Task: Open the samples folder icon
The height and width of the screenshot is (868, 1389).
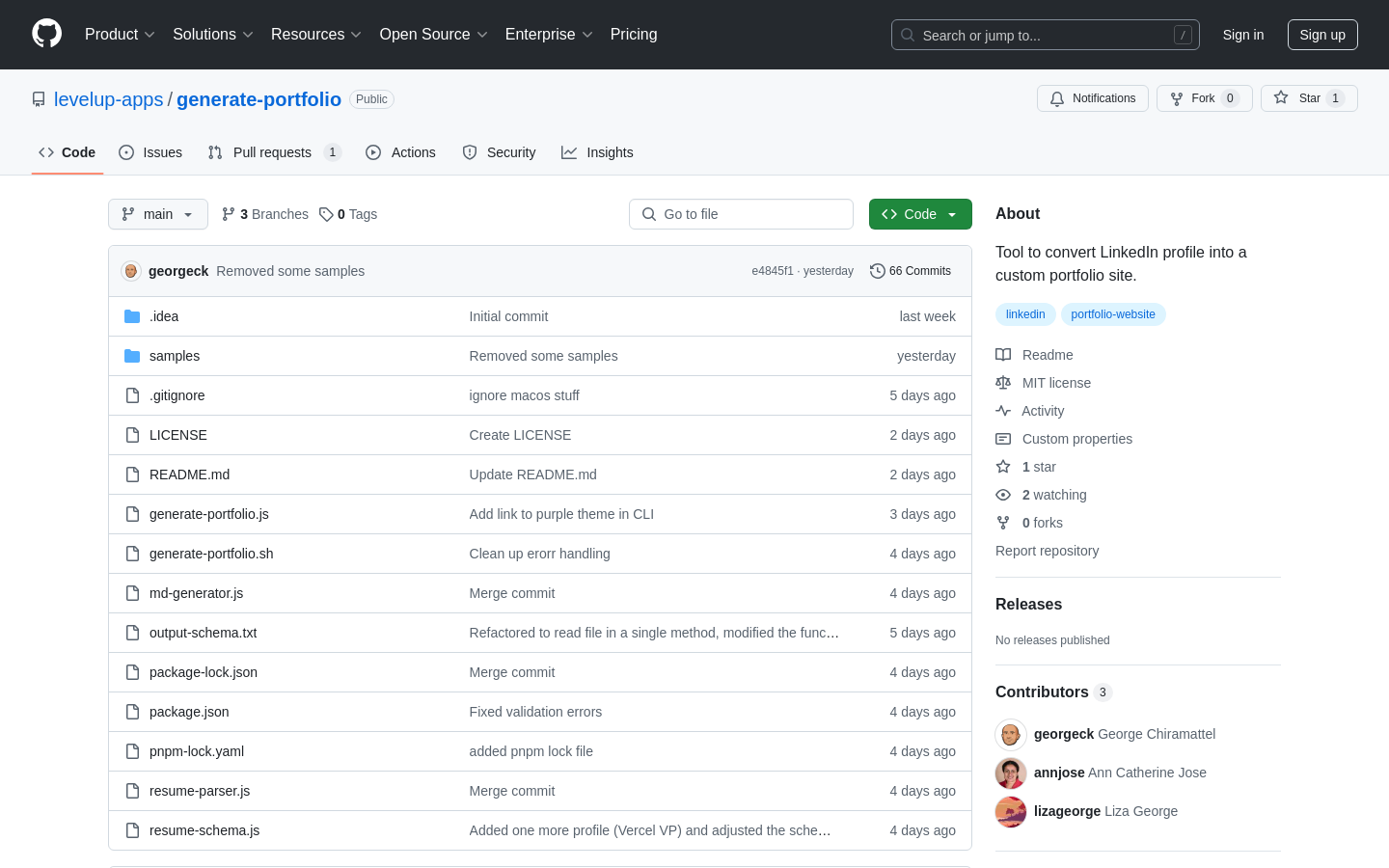Action: point(132,356)
